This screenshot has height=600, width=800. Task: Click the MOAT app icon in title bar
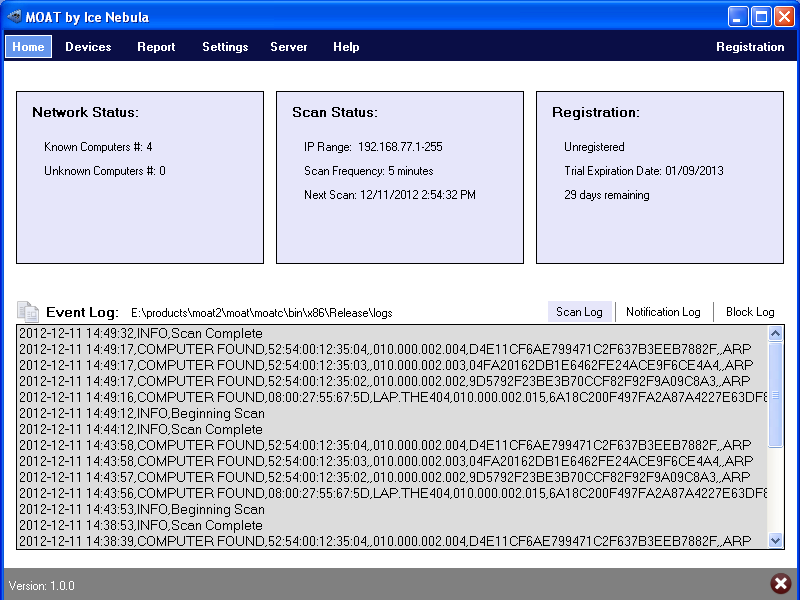point(14,17)
